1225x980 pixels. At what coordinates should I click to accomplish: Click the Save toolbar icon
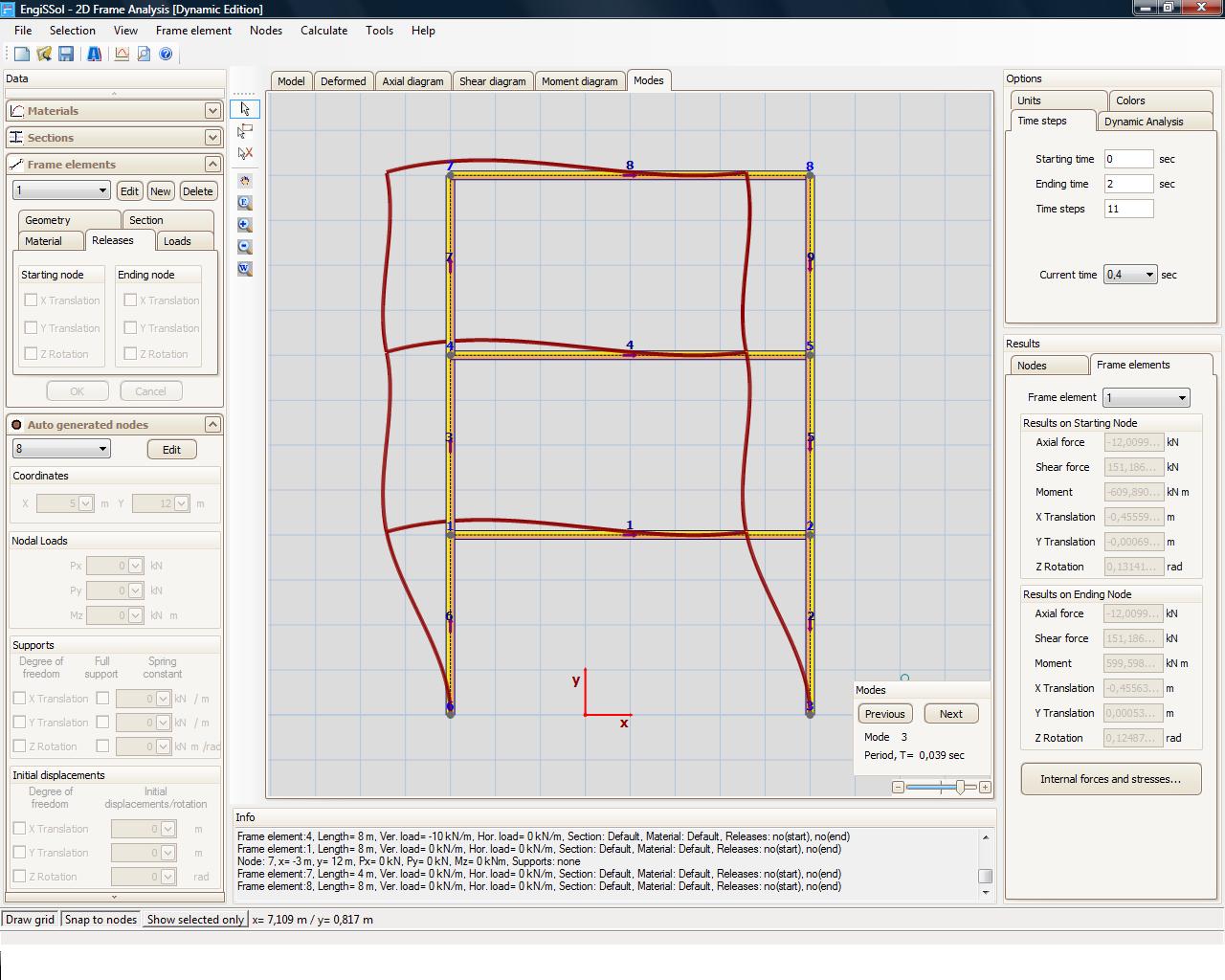(65, 54)
